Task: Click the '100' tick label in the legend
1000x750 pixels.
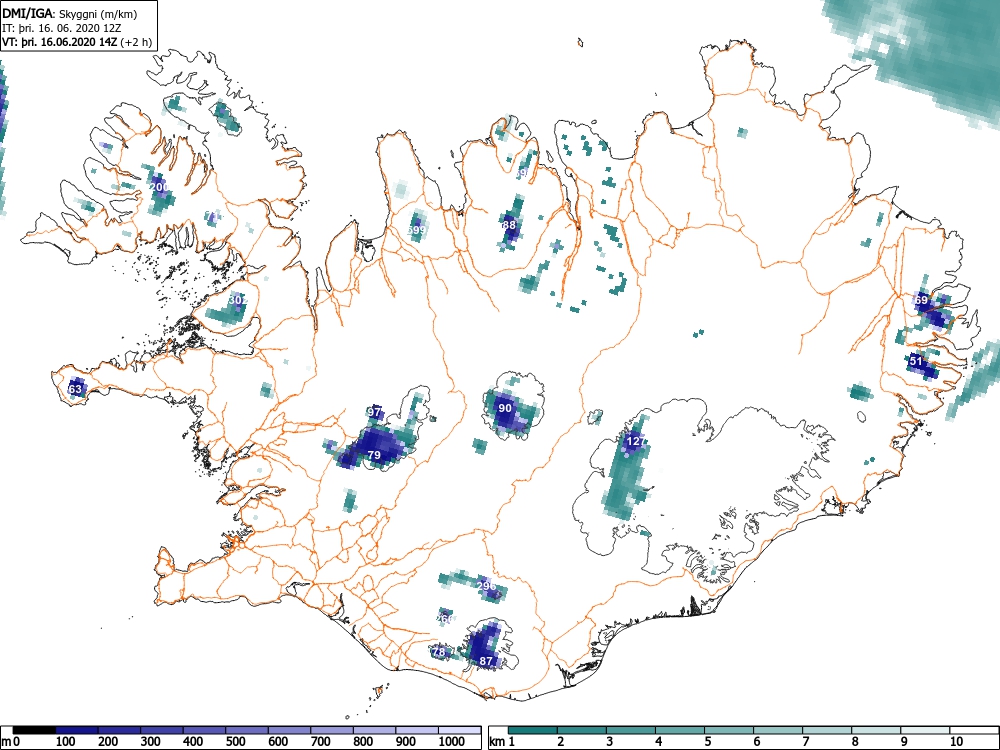Action: tap(65, 742)
